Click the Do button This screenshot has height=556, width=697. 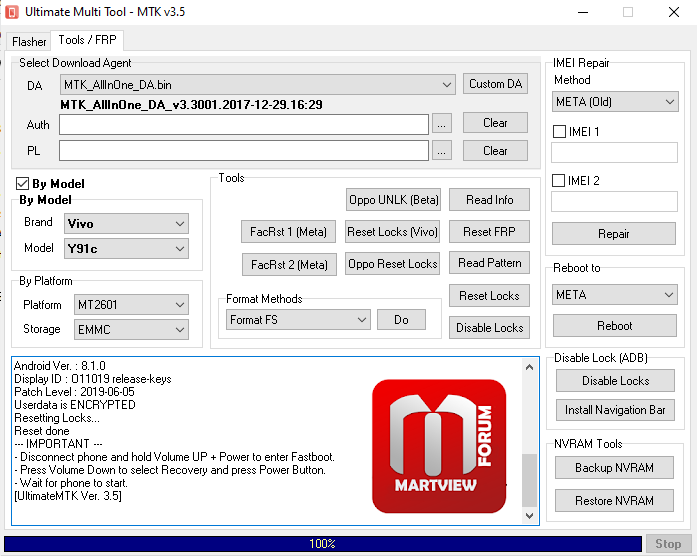(x=401, y=320)
